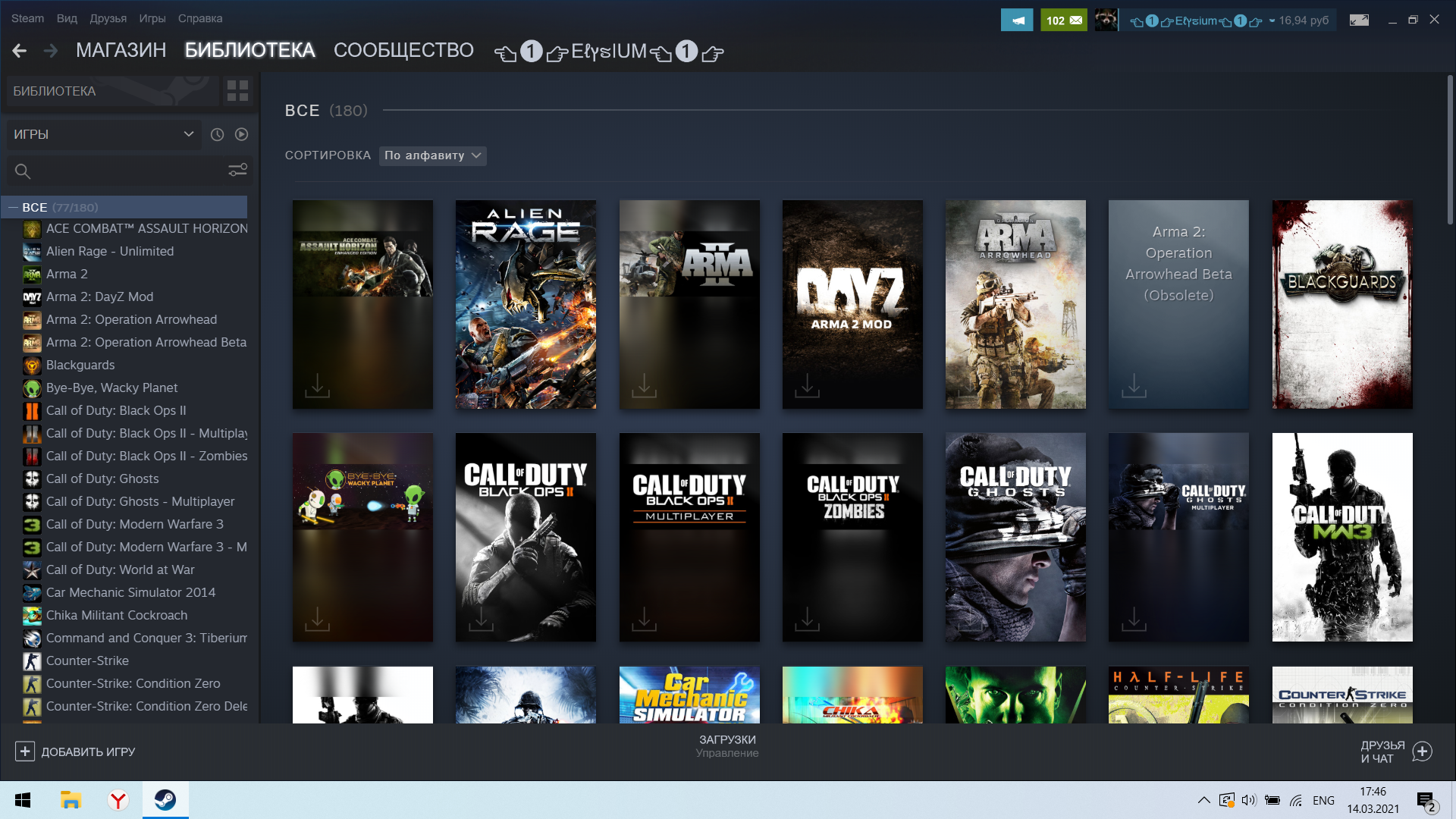Screen dimensions: 1456x819
Task: Click the library search magnifier icon
Action: [x=23, y=171]
